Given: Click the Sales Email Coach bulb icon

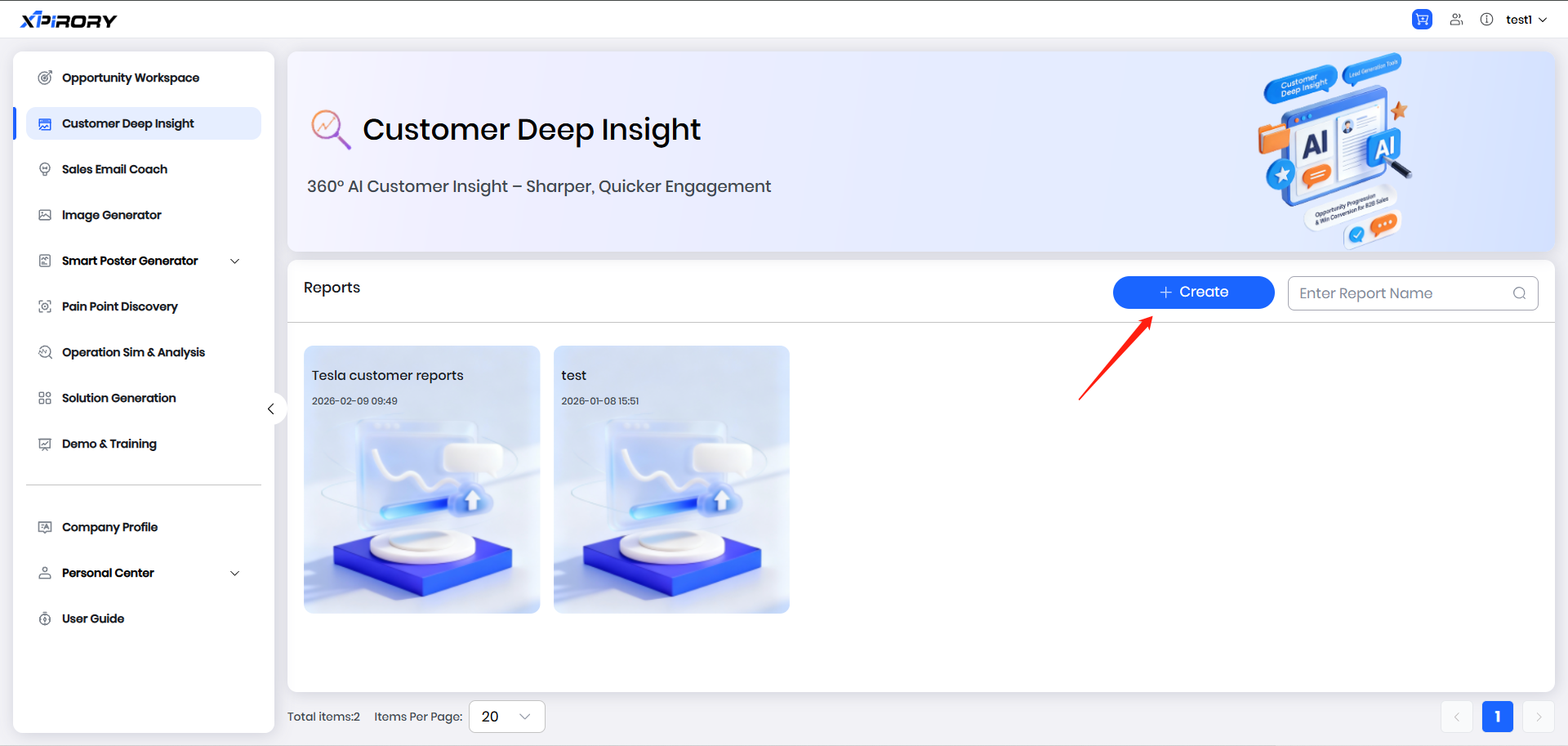Looking at the screenshot, I should coord(45,169).
